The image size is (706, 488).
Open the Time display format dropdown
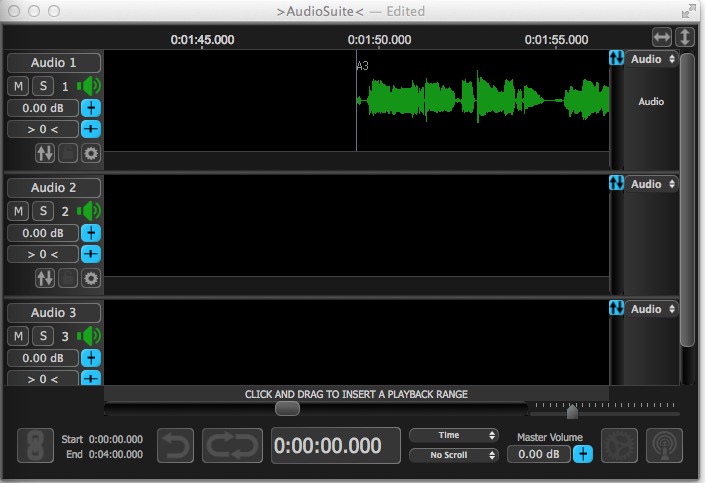(453, 436)
